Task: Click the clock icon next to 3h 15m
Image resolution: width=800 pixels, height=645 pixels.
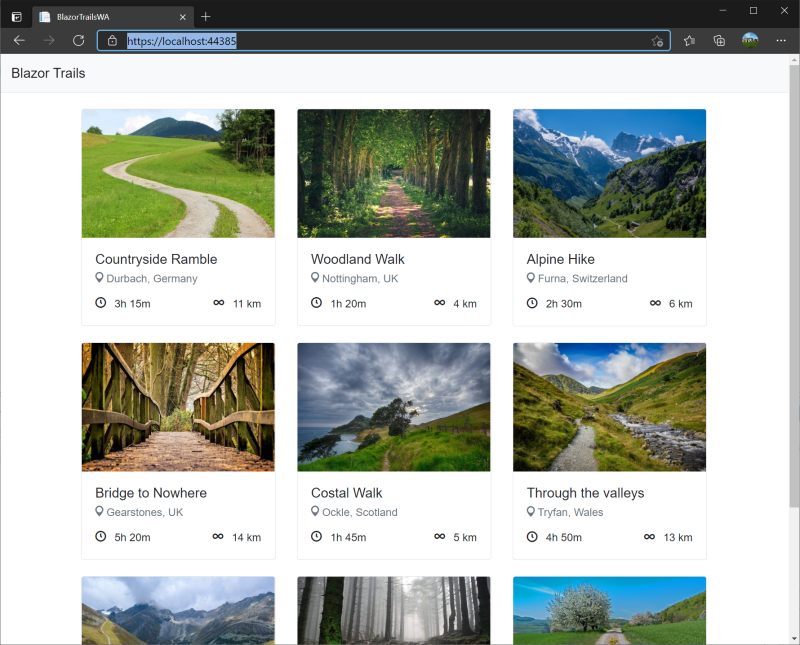Action: 101,303
